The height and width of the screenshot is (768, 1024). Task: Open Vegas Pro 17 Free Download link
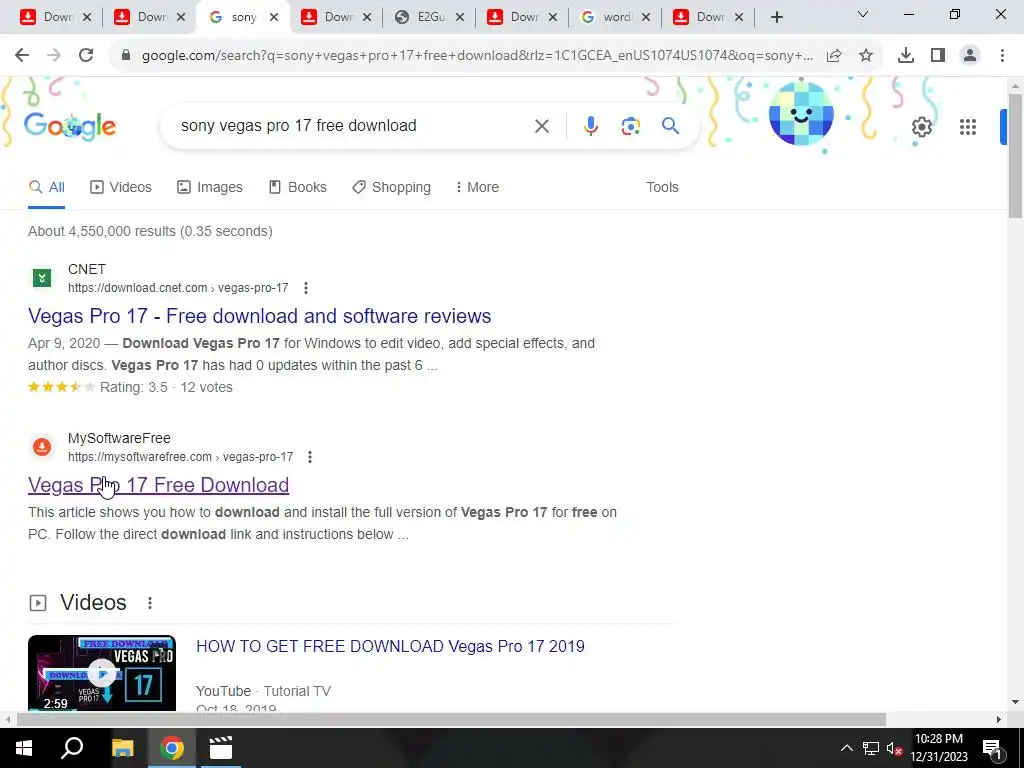(158, 485)
